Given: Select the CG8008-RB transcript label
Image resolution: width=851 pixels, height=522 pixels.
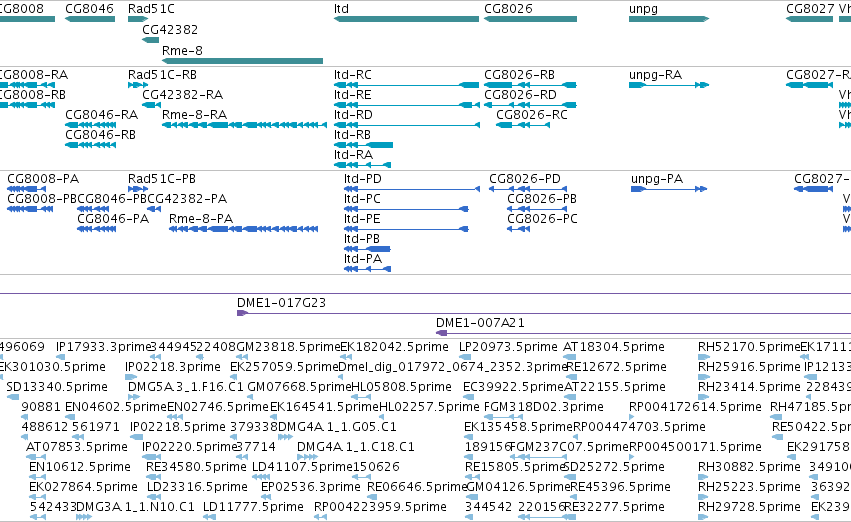Looking at the screenshot, I should point(31,95).
